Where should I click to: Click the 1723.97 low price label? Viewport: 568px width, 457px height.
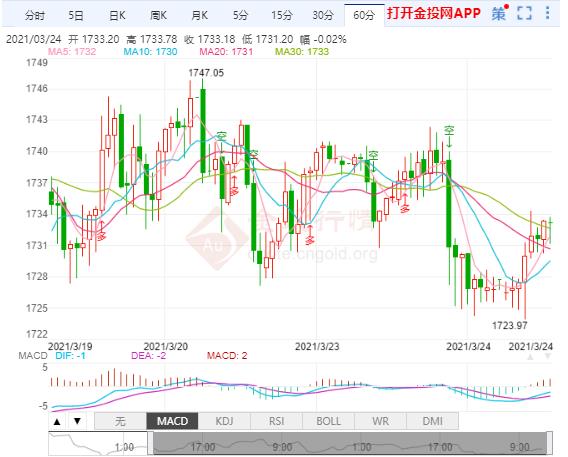coord(509,326)
